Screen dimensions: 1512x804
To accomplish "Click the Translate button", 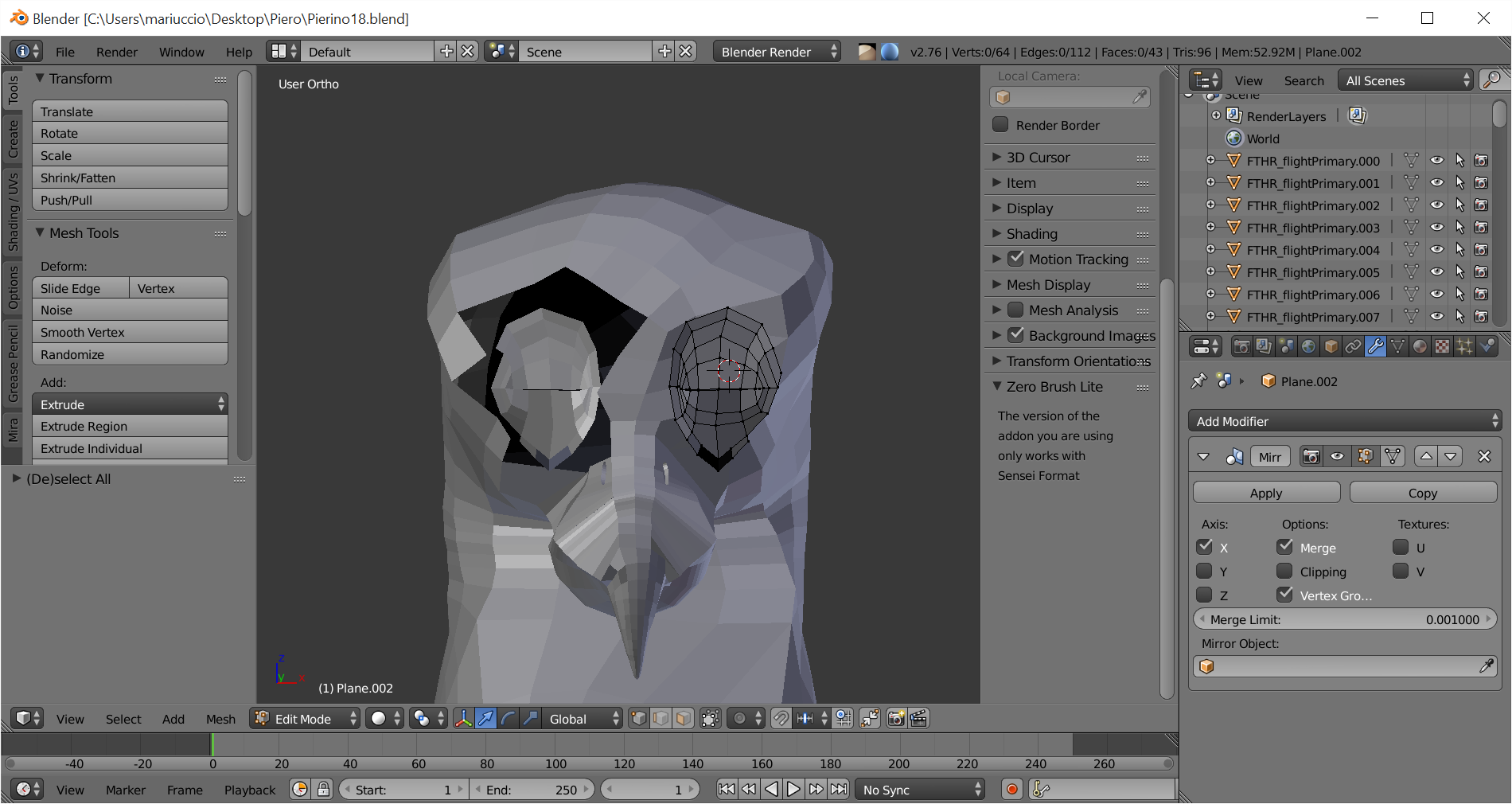I will click(130, 111).
